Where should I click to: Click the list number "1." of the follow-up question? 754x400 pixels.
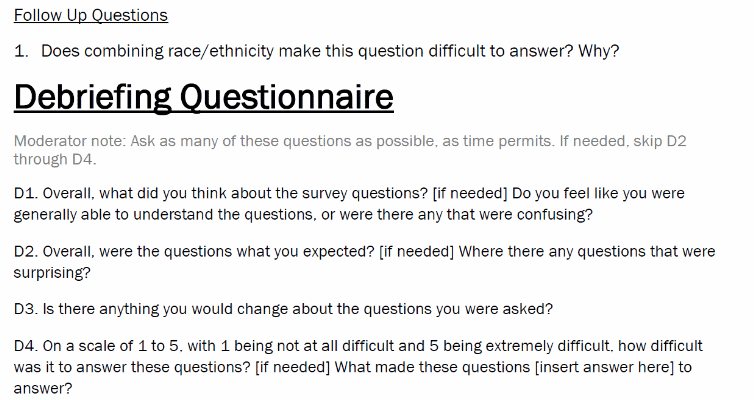point(22,51)
